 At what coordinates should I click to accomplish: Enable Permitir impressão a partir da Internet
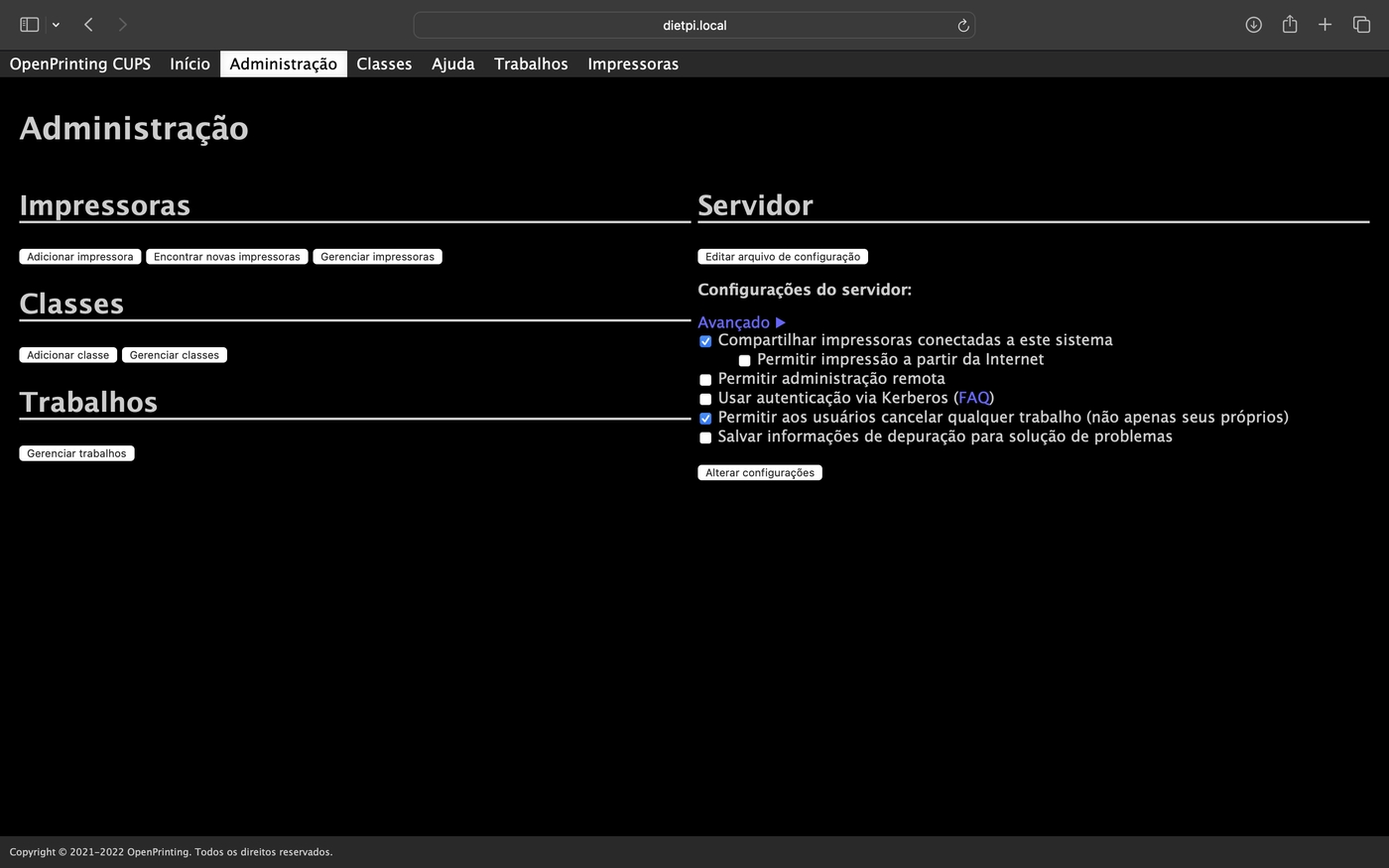(x=744, y=360)
